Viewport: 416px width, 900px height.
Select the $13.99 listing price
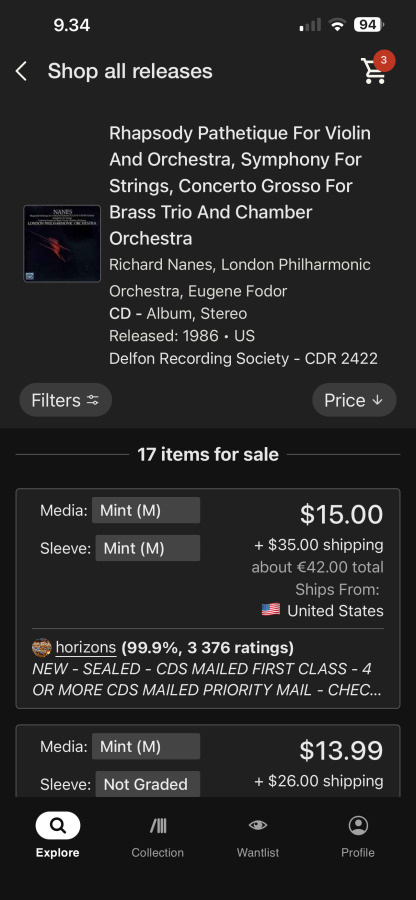pyautogui.click(x=341, y=750)
